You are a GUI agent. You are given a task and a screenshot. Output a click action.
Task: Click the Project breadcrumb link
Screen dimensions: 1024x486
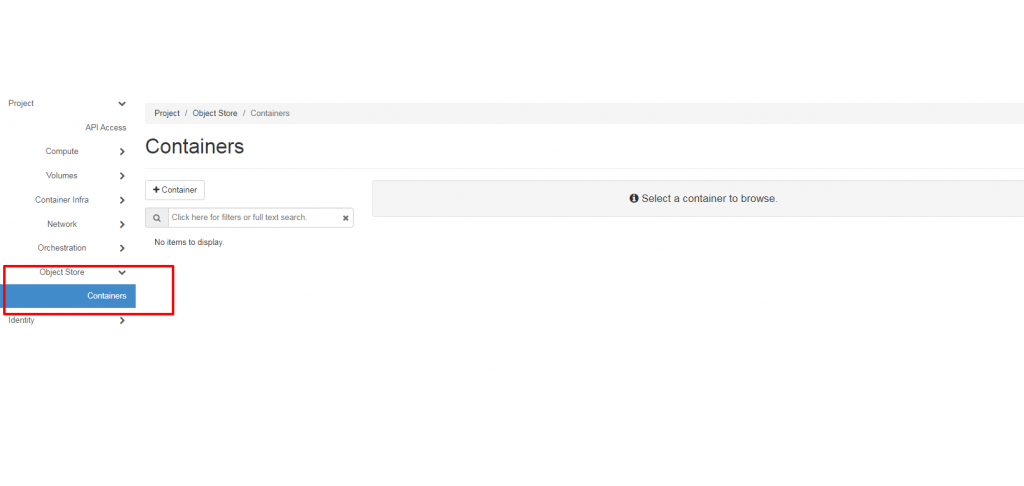tap(167, 113)
